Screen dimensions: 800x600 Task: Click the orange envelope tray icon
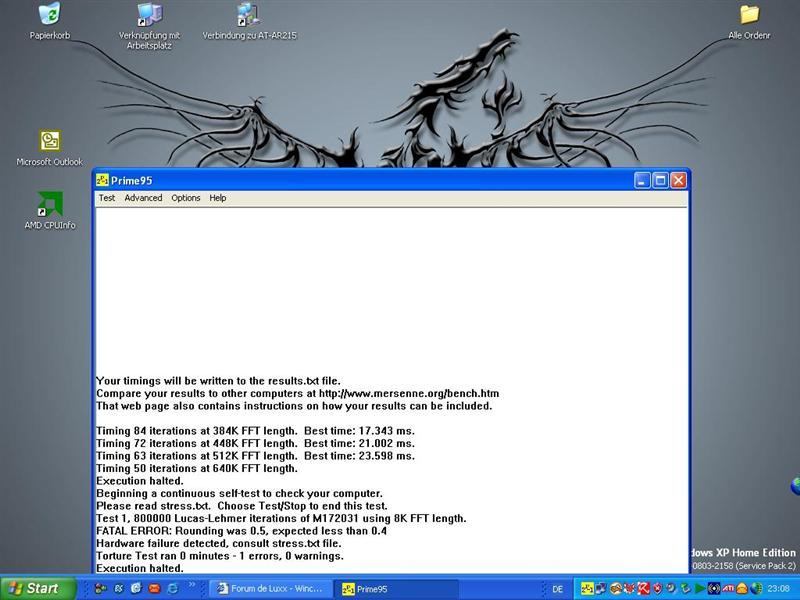click(x=742, y=588)
